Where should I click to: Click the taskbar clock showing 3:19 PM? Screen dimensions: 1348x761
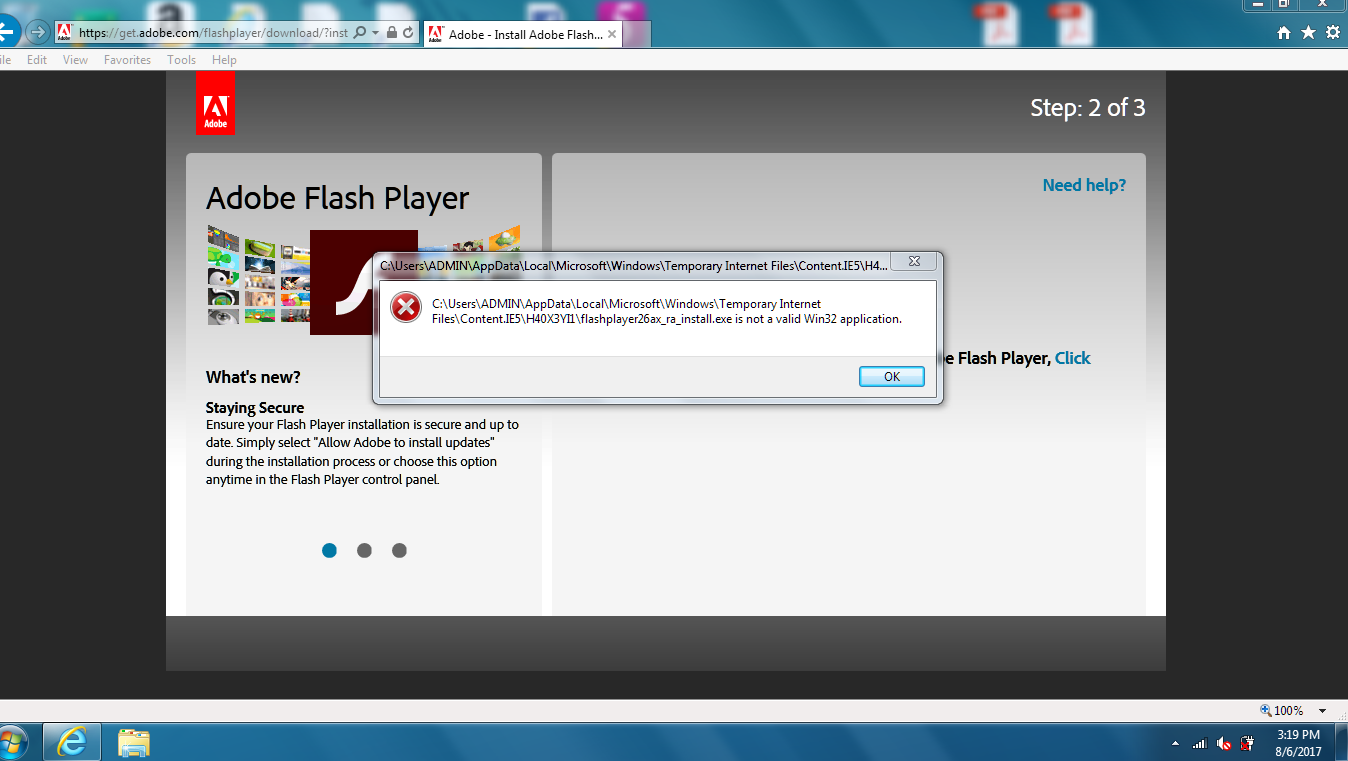(x=1299, y=743)
